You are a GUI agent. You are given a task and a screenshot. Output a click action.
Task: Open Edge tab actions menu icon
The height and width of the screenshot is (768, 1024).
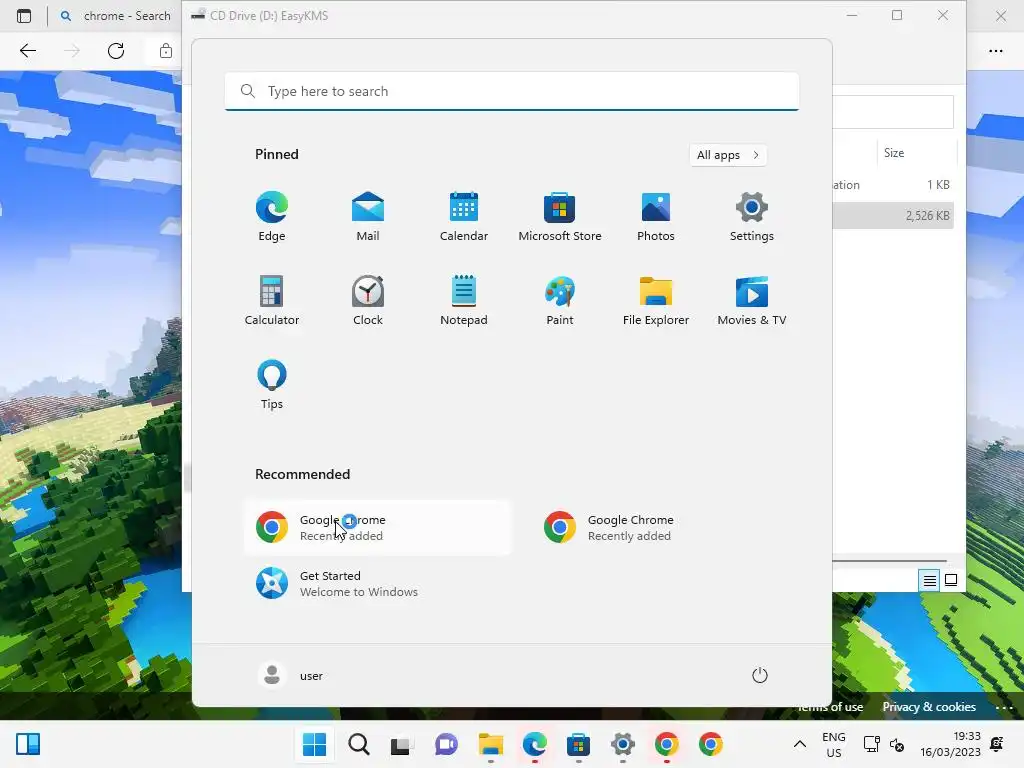tap(24, 16)
